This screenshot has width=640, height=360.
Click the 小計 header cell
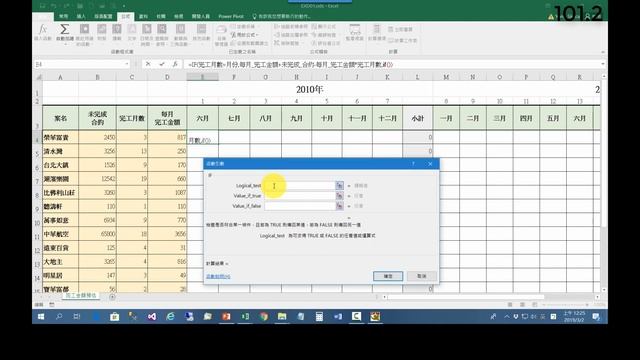click(418, 118)
